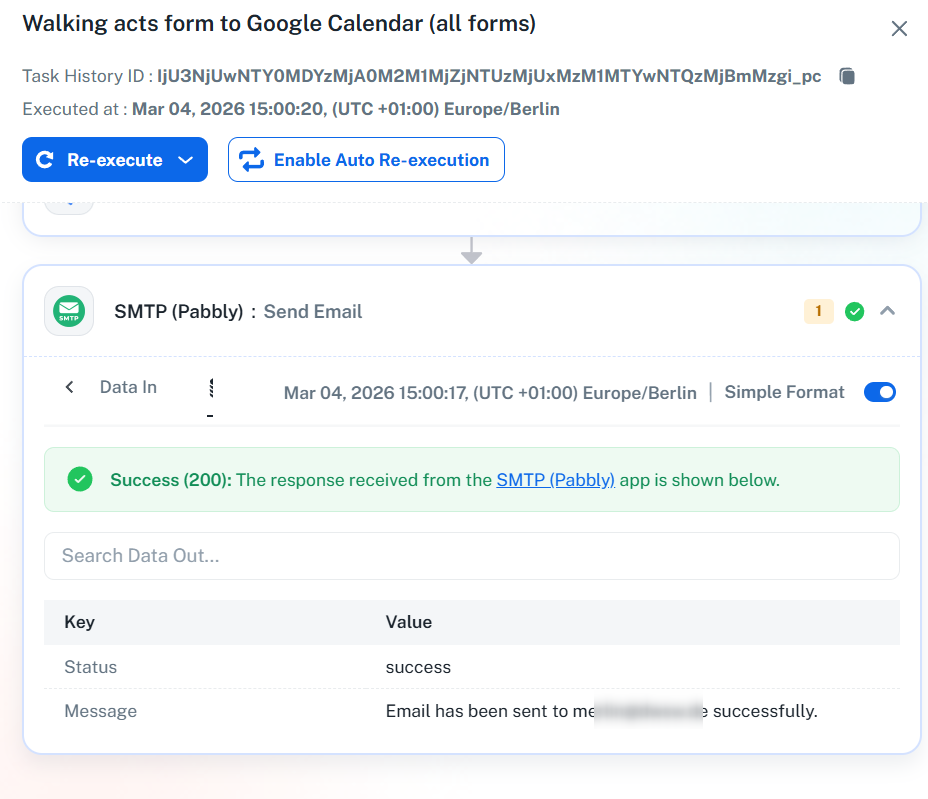Screen dimensions: 928x799
Task: Click the green step success checkmark
Action: (854, 312)
